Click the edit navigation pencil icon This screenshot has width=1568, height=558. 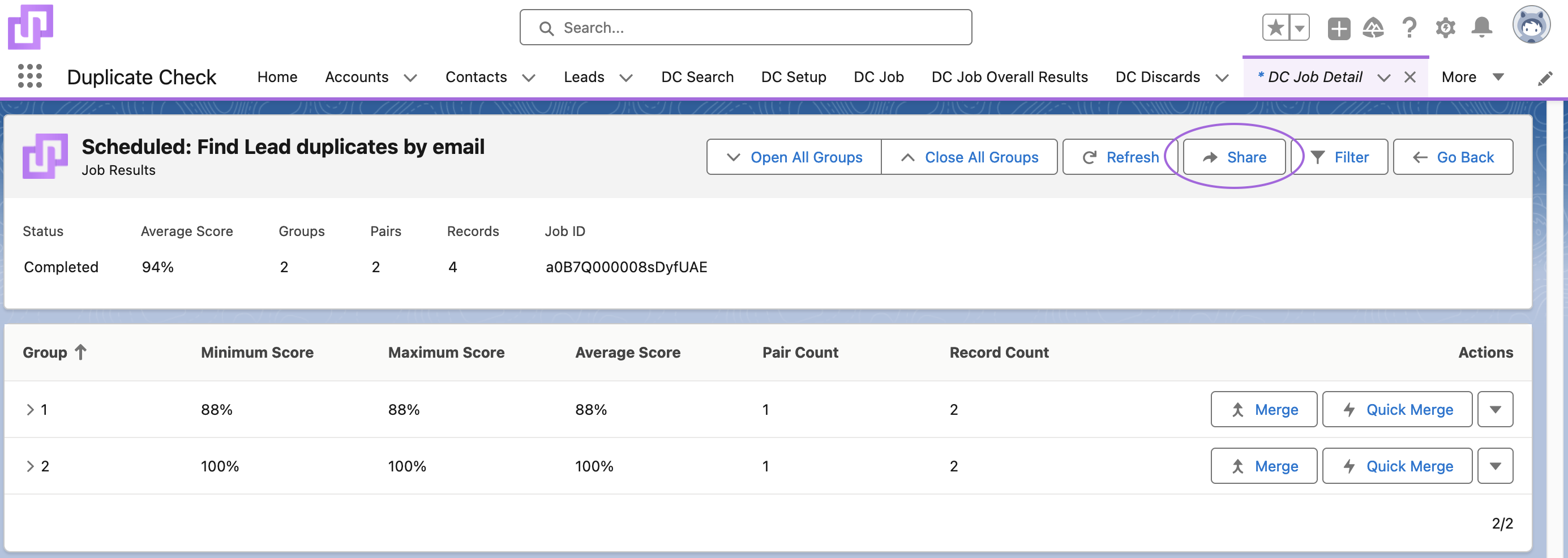1545,78
